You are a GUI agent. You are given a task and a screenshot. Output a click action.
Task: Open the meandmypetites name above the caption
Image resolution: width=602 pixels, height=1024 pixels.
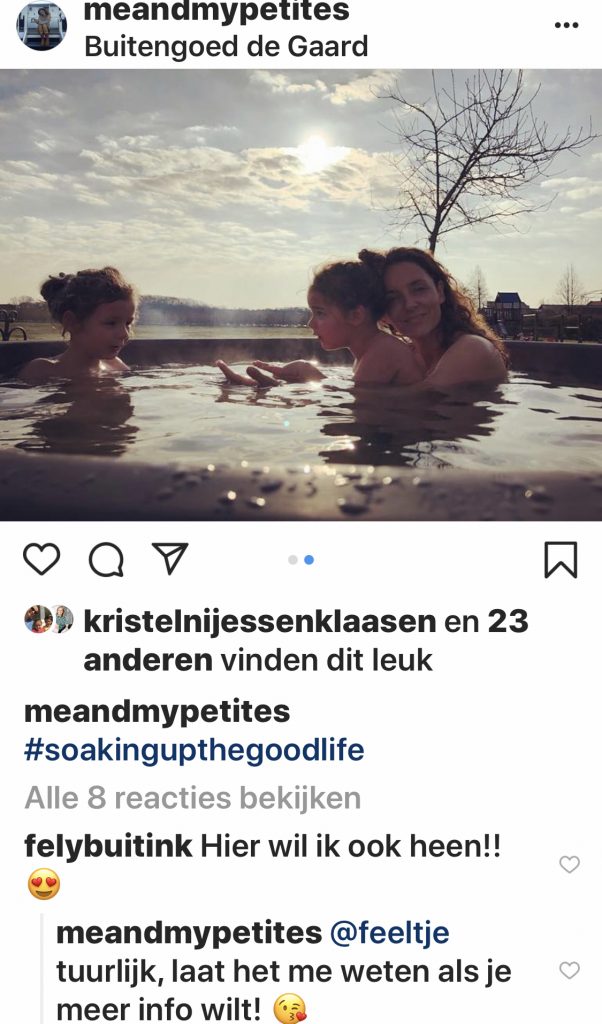click(157, 711)
